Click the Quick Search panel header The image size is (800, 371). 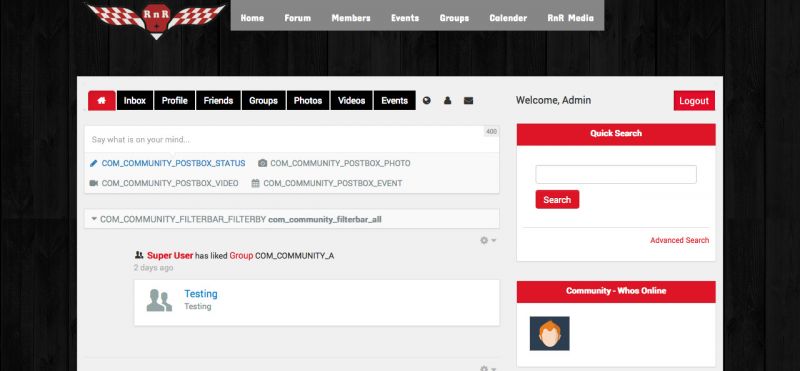(616, 134)
